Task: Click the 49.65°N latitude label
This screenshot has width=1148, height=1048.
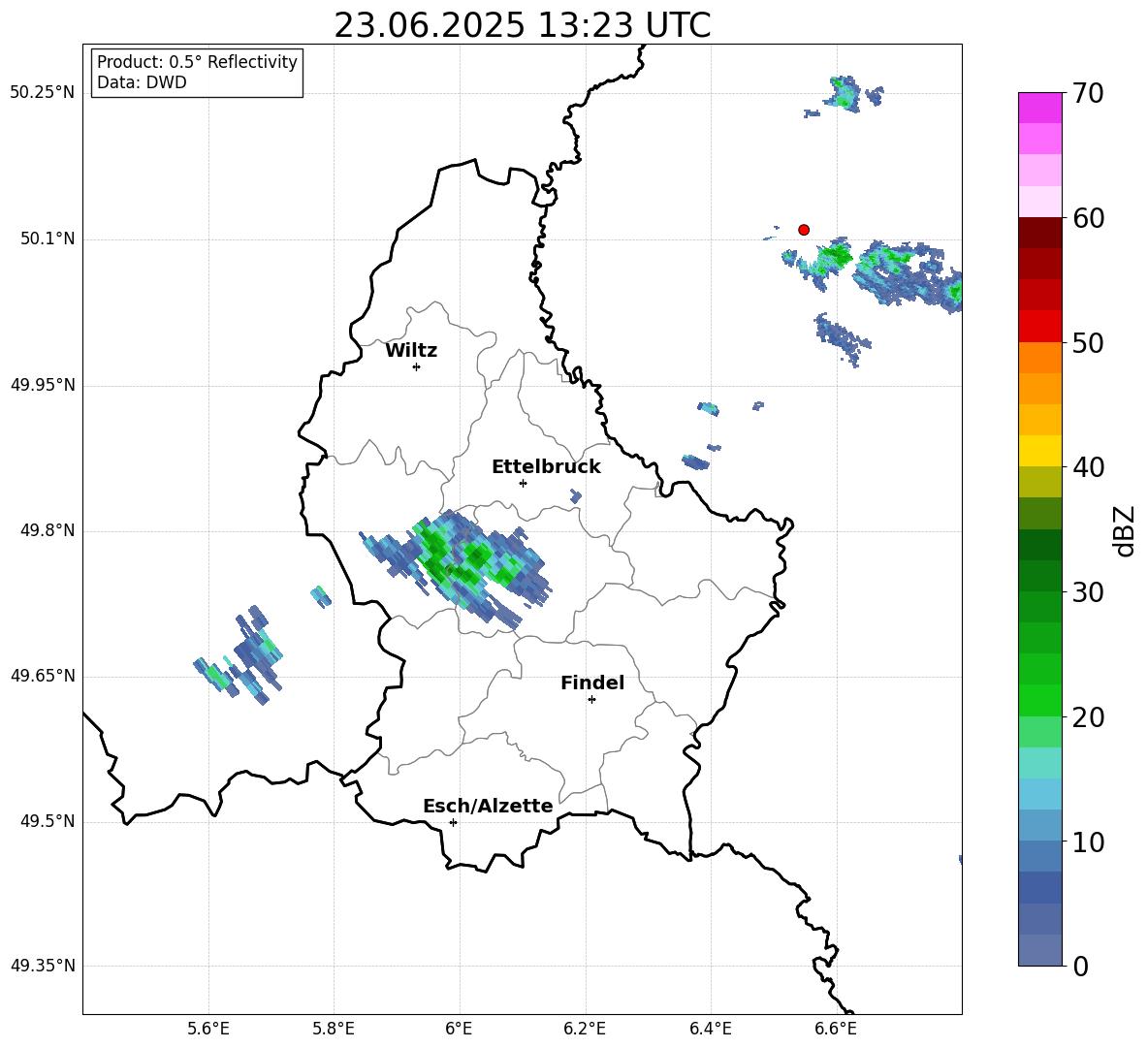Action: 43,676
